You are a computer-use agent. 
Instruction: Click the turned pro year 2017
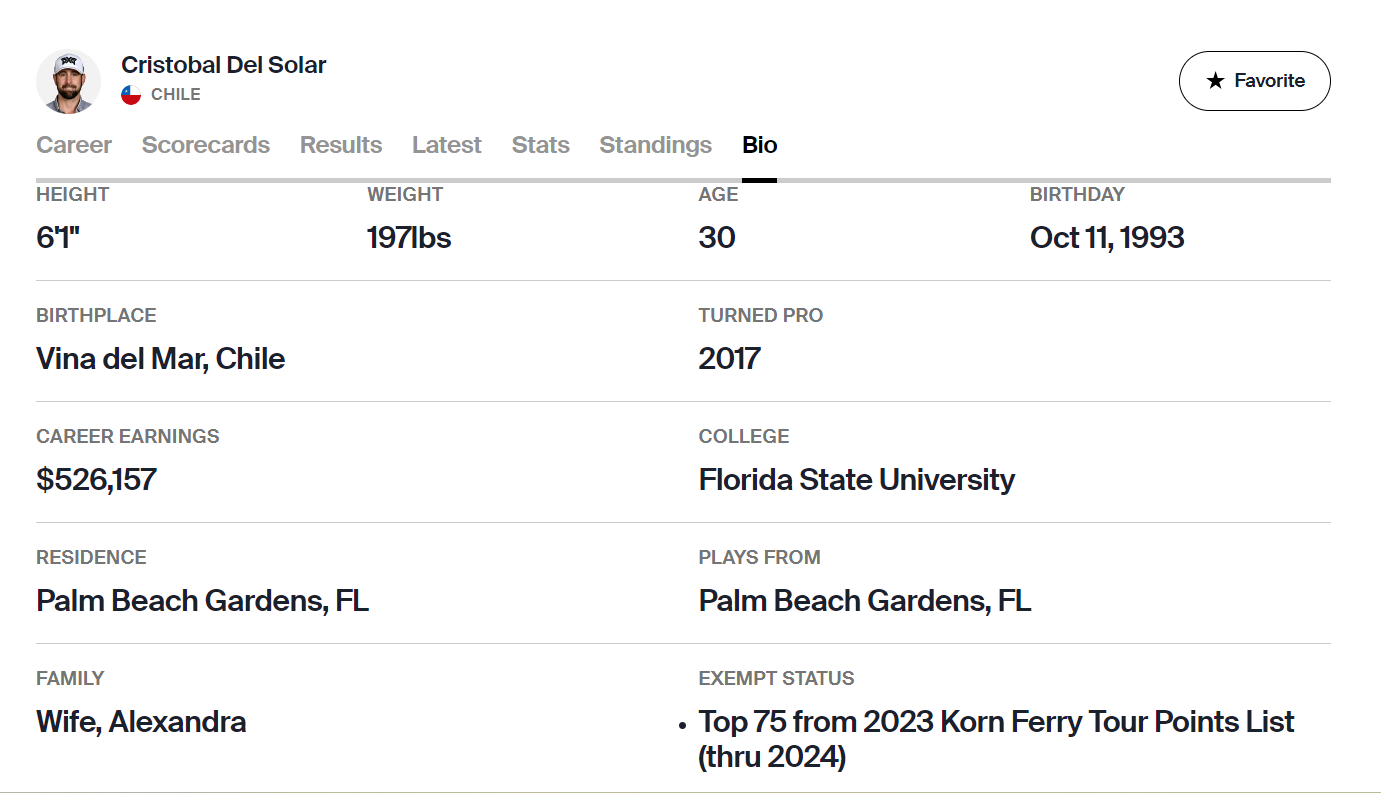[730, 359]
